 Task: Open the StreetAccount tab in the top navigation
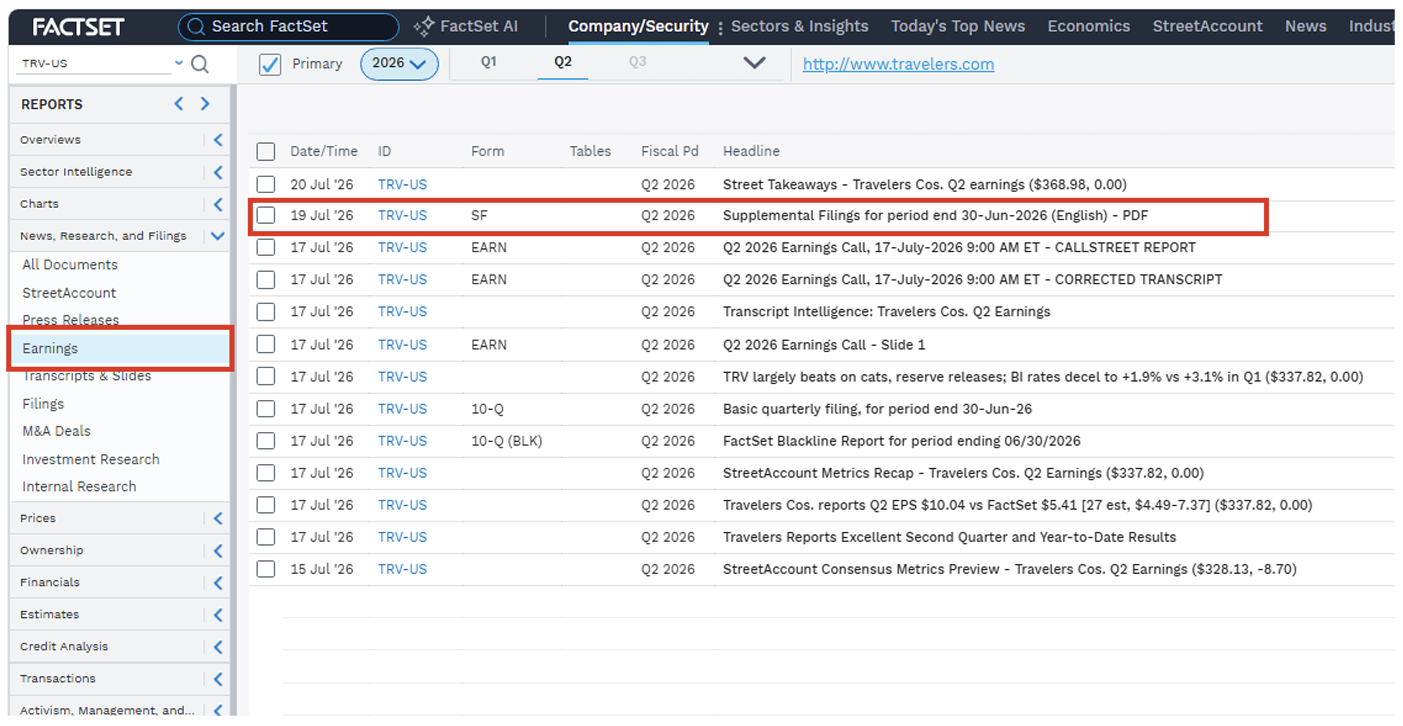(1208, 27)
